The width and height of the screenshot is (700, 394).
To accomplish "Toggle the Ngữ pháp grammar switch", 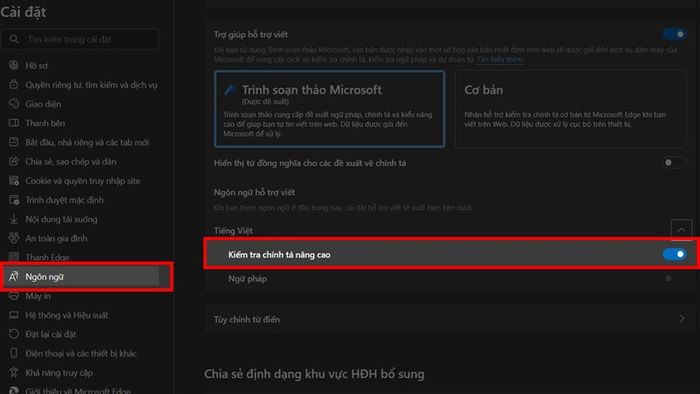I will [674, 278].
